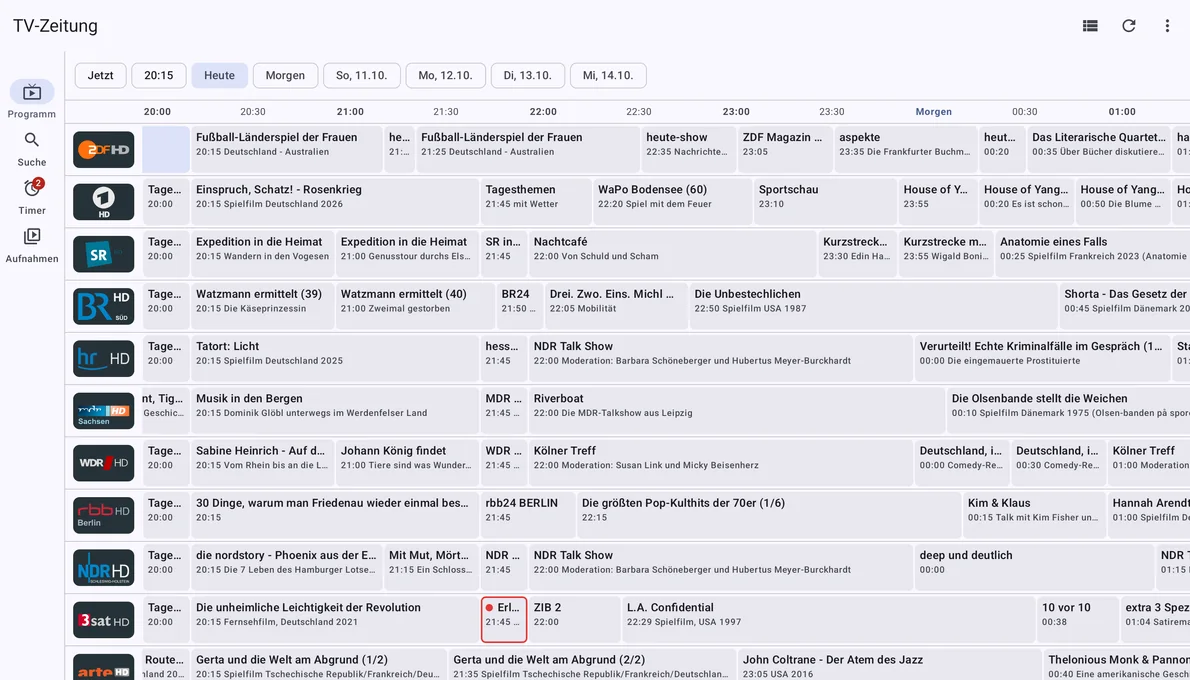Select the So, 11.10. day chip
The image size is (1190, 680).
pos(362,76)
